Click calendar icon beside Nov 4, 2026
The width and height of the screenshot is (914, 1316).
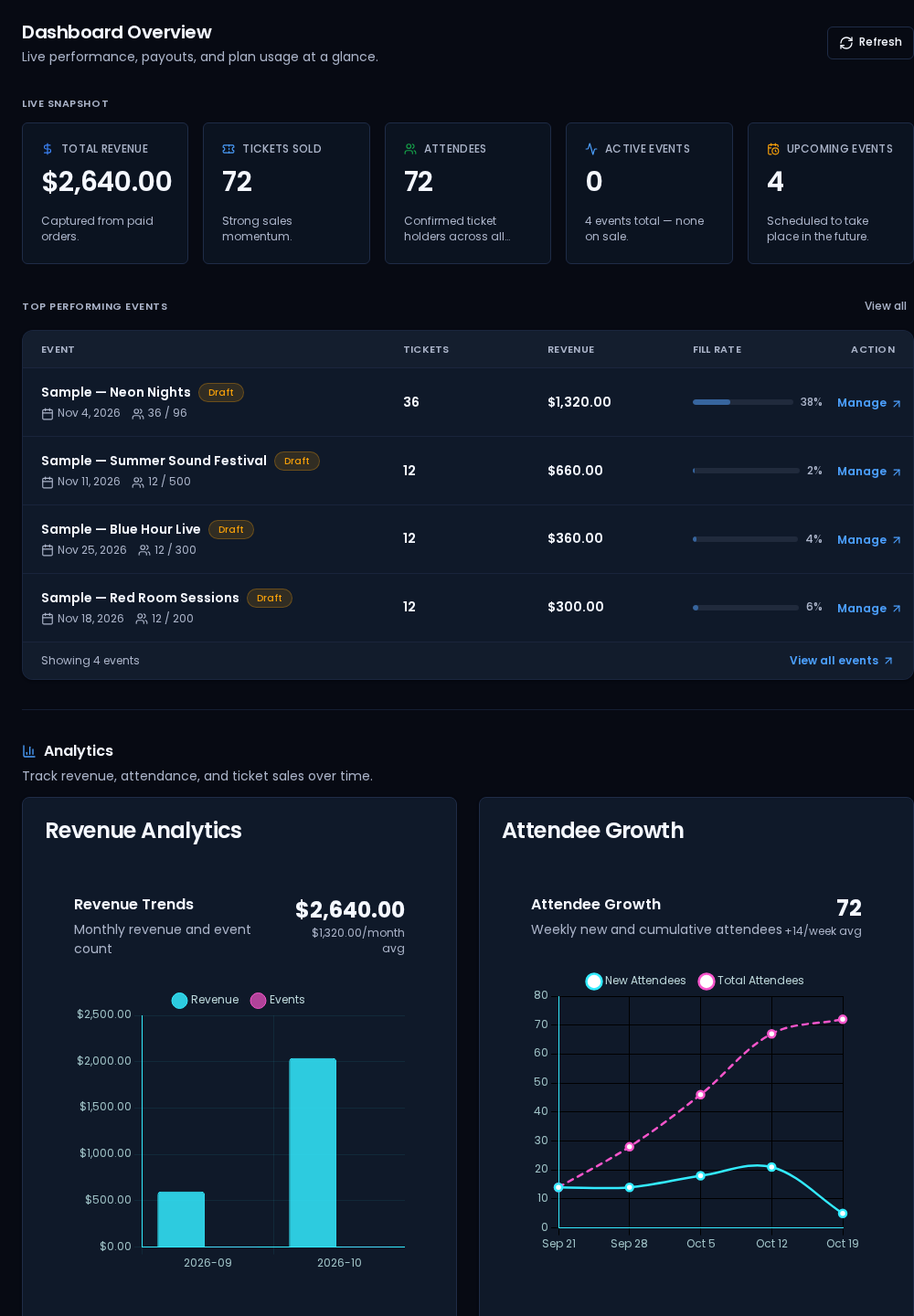click(48, 414)
